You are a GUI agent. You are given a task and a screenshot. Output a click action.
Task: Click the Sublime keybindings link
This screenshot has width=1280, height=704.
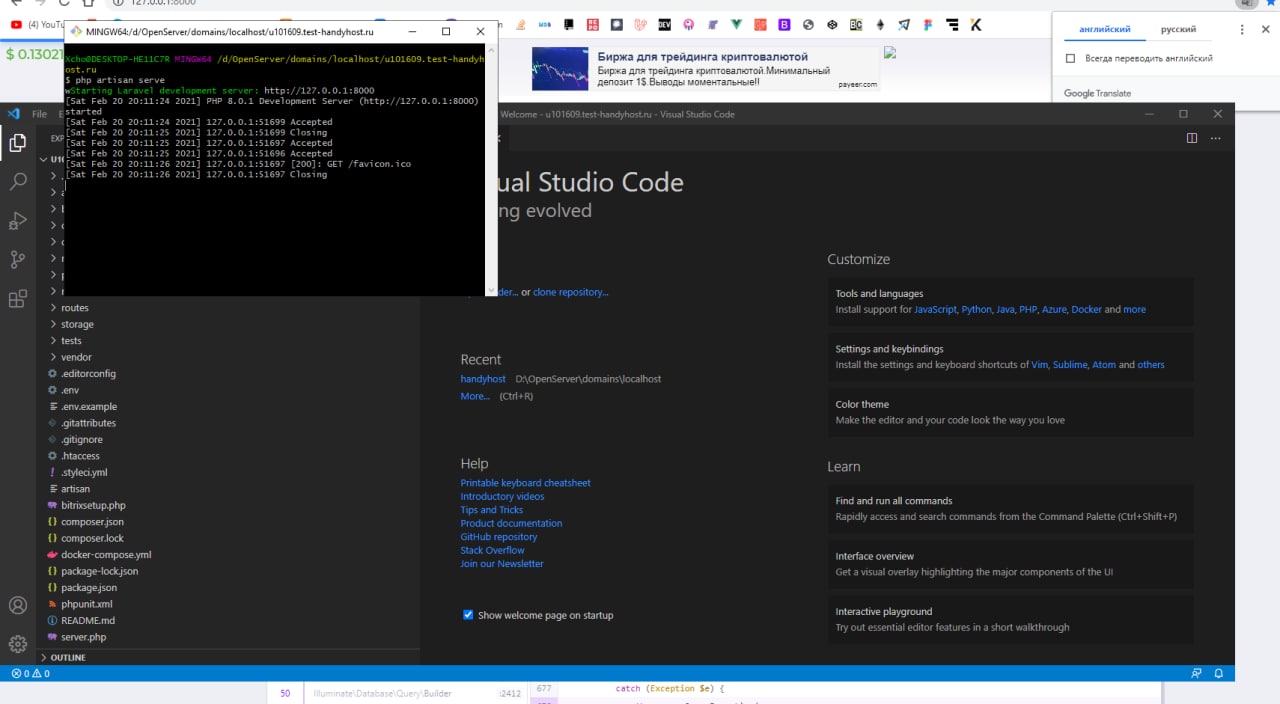click(x=1069, y=365)
